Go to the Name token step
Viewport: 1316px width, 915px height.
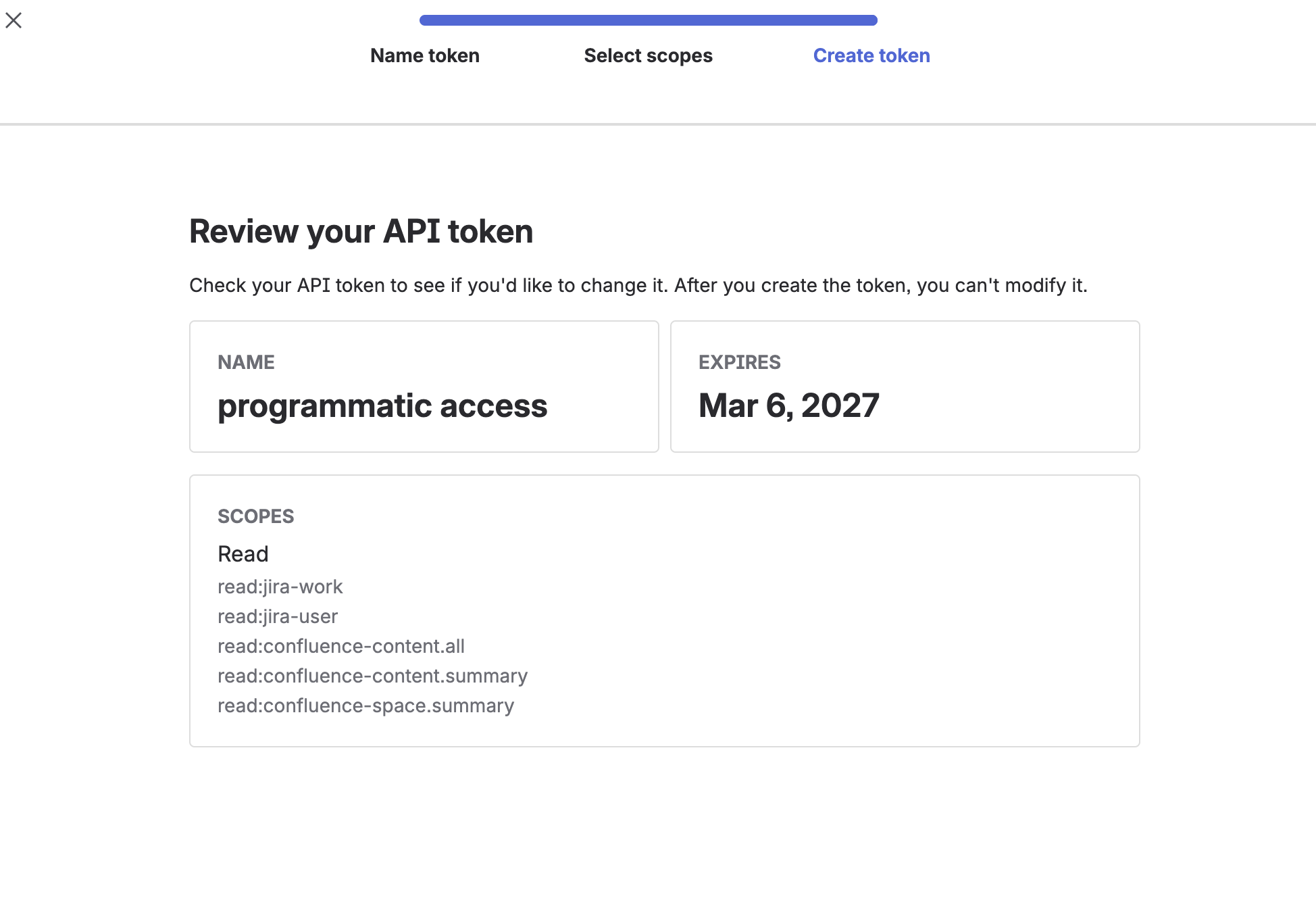(425, 55)
